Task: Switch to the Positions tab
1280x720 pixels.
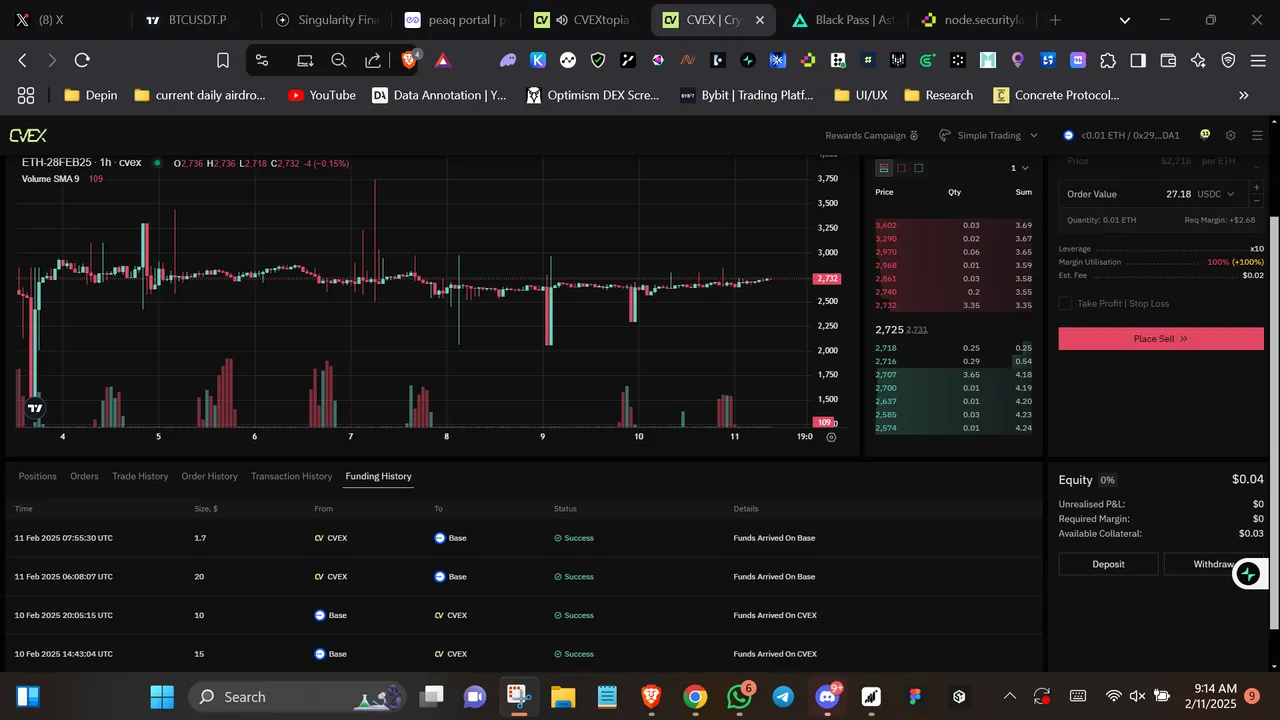Action: pos(38,476)
